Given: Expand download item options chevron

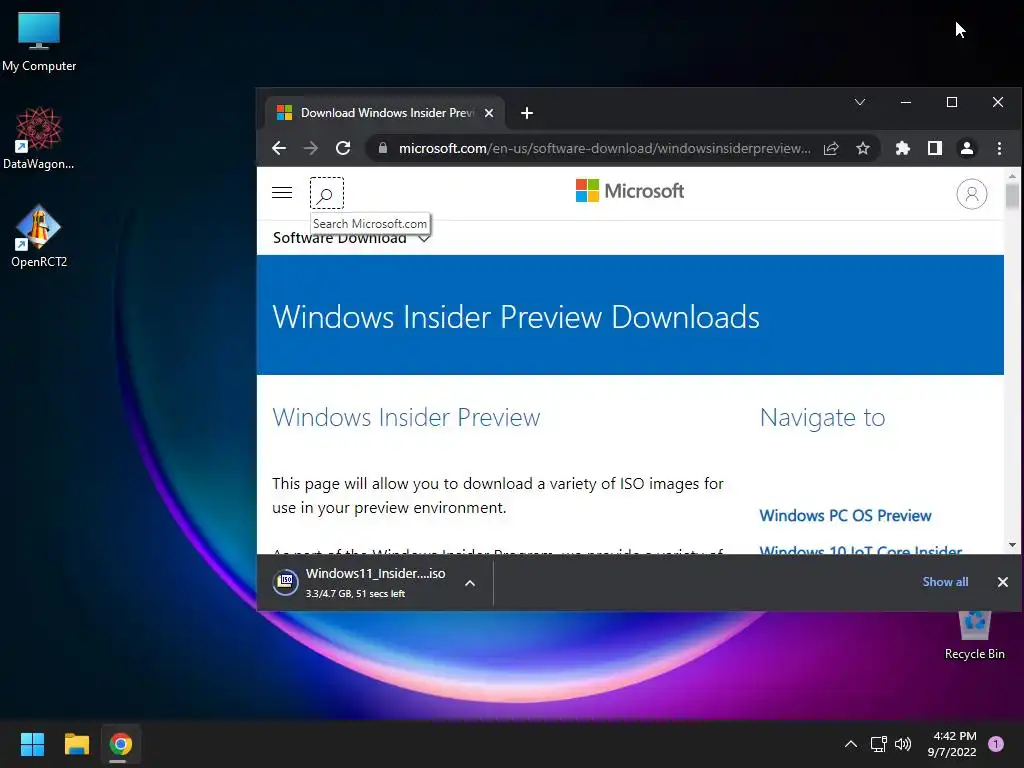Looking at the screenshot, I should 470,583.
